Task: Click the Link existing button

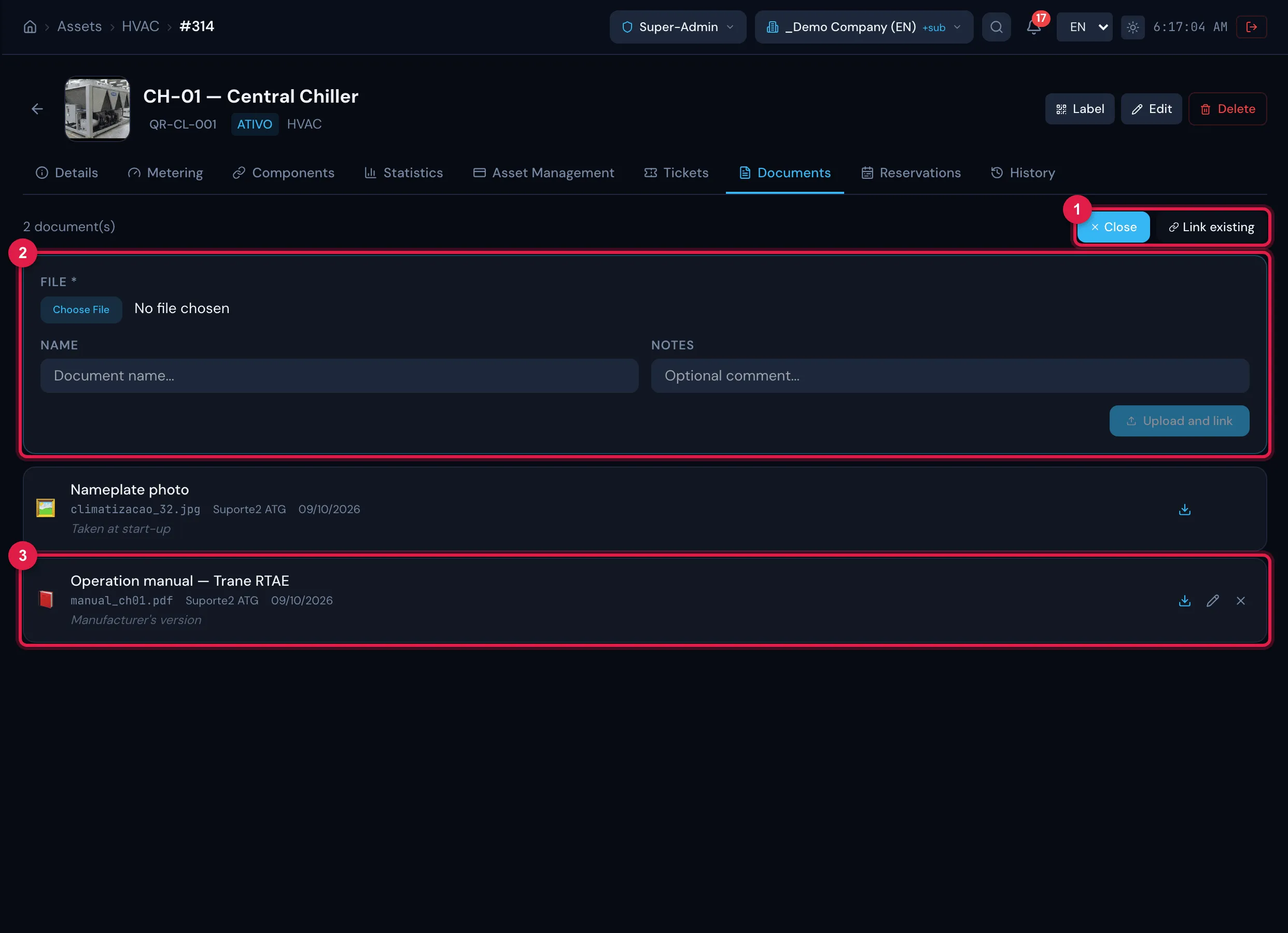Action: click(1211, 227)
